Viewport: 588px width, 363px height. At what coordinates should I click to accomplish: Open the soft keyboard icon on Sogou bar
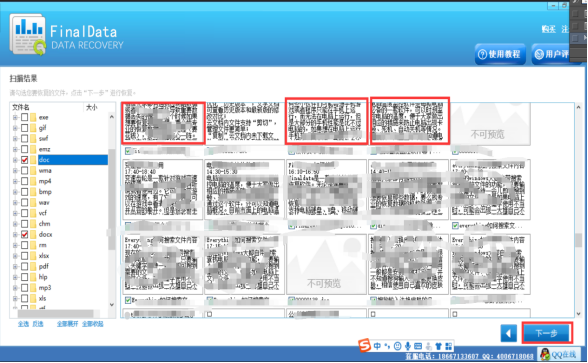418,346
